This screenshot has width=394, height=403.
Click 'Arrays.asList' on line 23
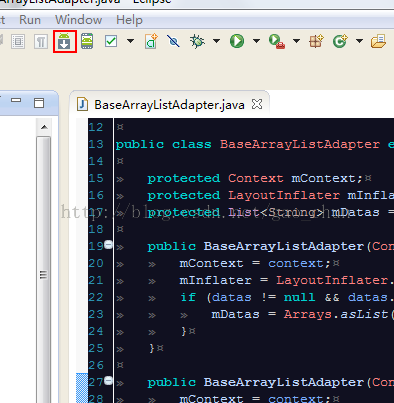pyautogui.click(x=336, y=314)
